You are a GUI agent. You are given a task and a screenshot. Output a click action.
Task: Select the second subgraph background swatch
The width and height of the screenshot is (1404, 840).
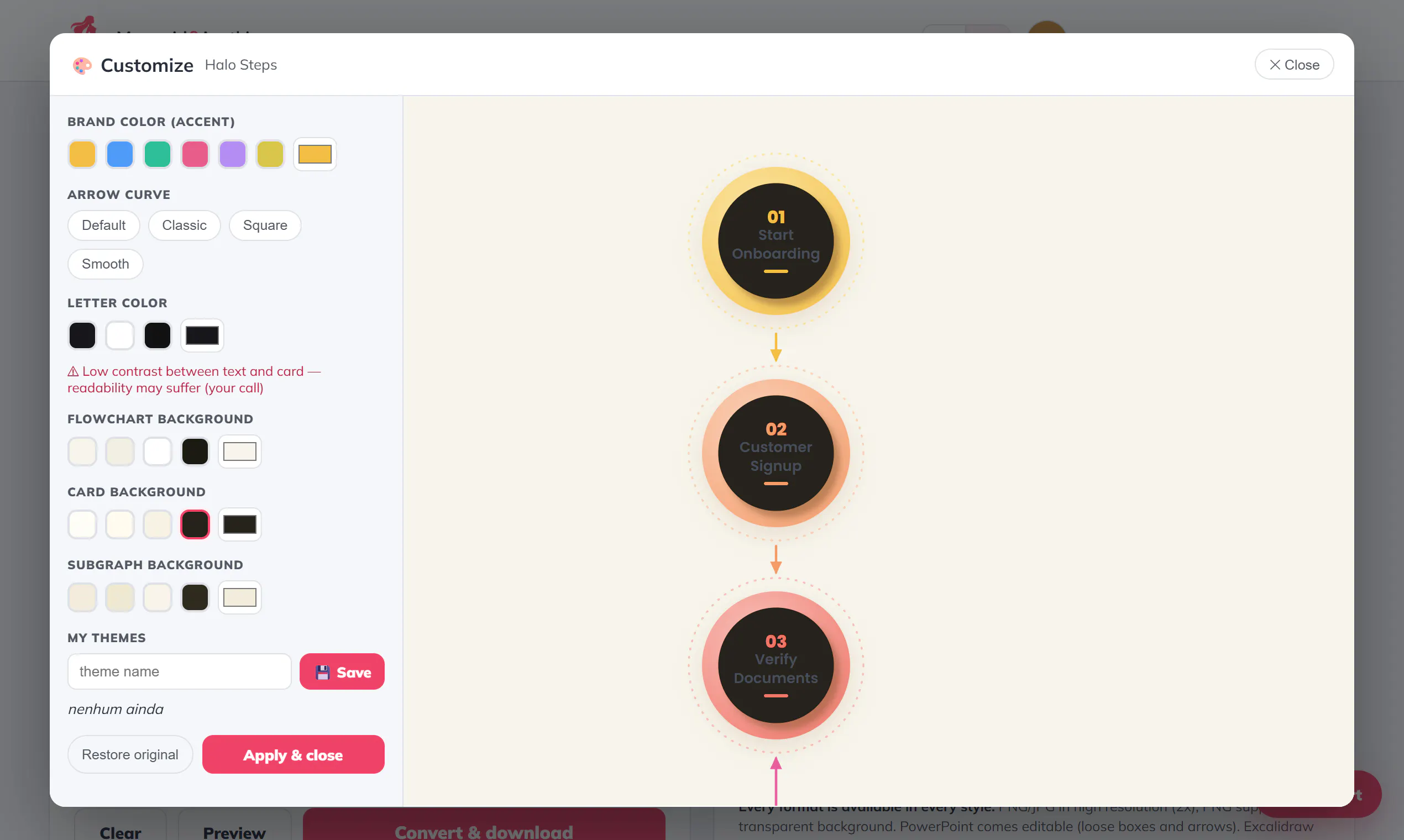120,598
